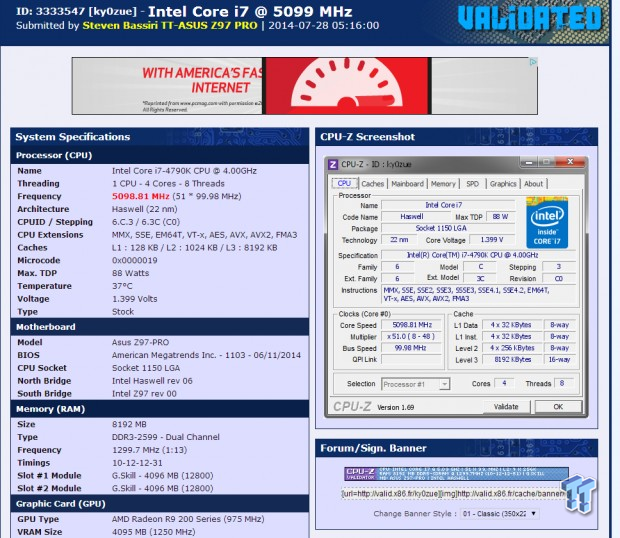This screenshot has height=538, width=620.
Task: Open the SPD tab
Action: 472,184
